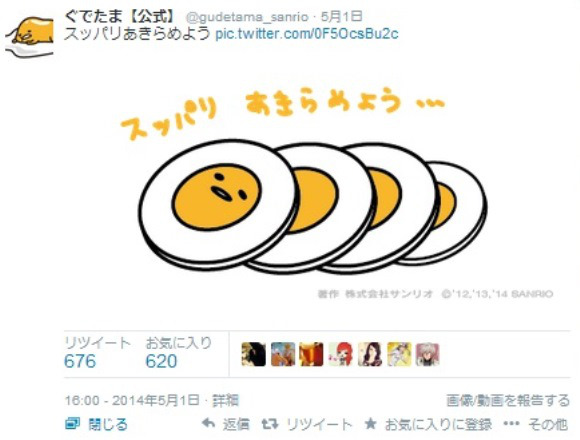
Task: Open the last pink-toned avatar
Action: point(428,354)
